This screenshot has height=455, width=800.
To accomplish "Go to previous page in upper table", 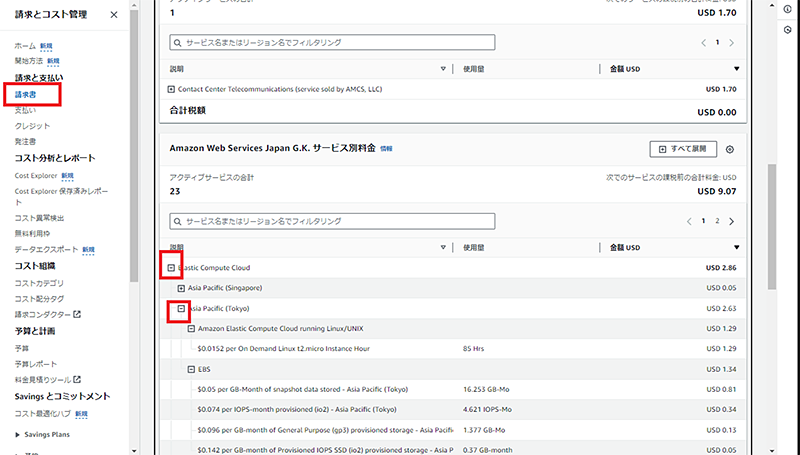I will [x=704, y=43].
